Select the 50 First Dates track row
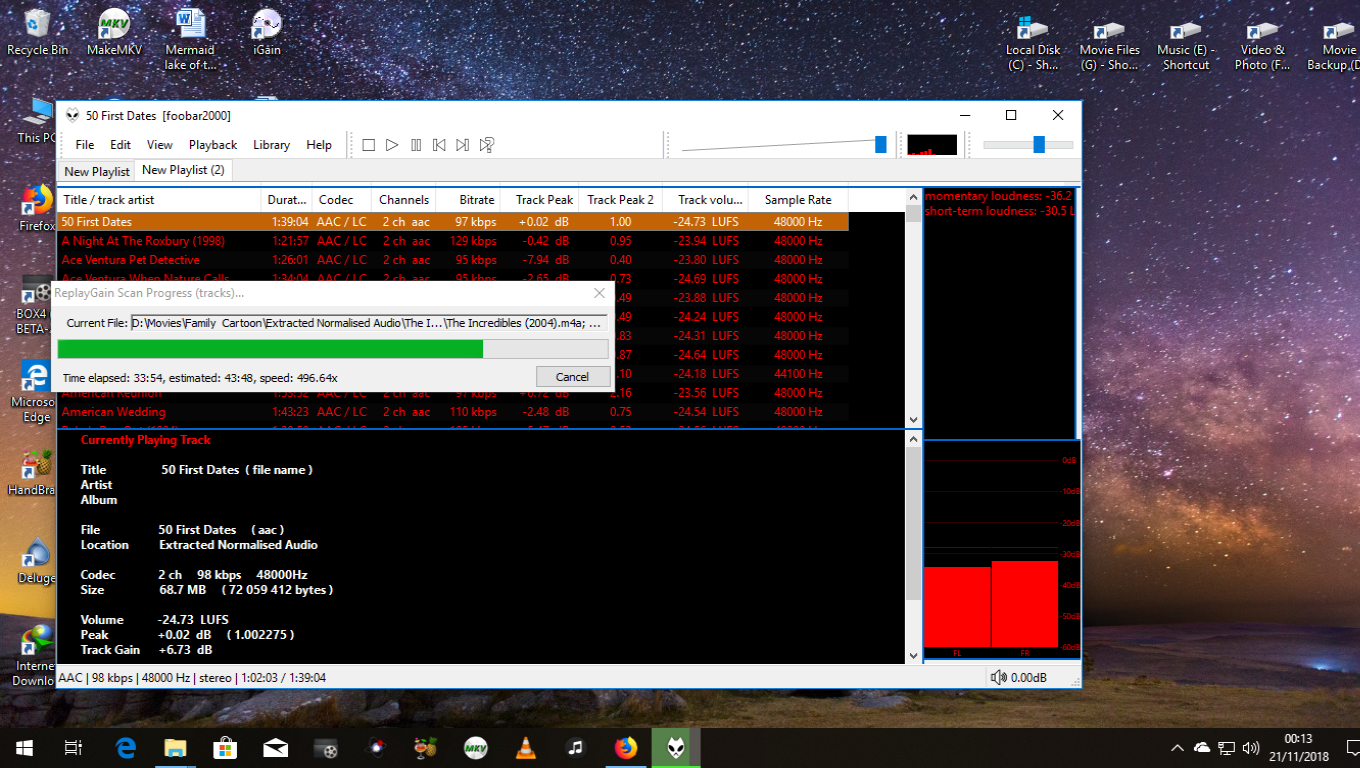 click(x=453, y=222)
